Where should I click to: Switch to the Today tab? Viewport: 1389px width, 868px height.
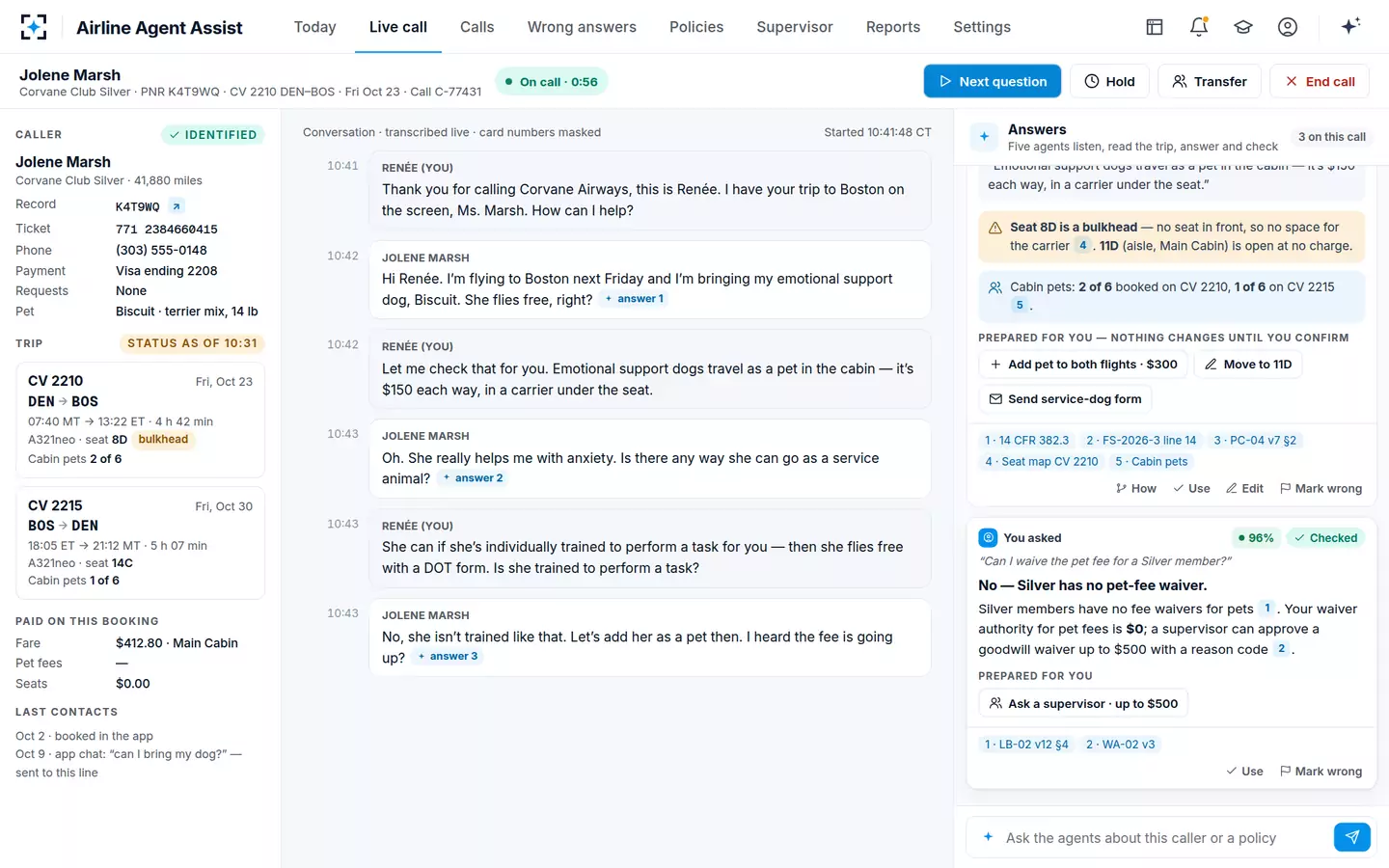[x=315, y=27]
